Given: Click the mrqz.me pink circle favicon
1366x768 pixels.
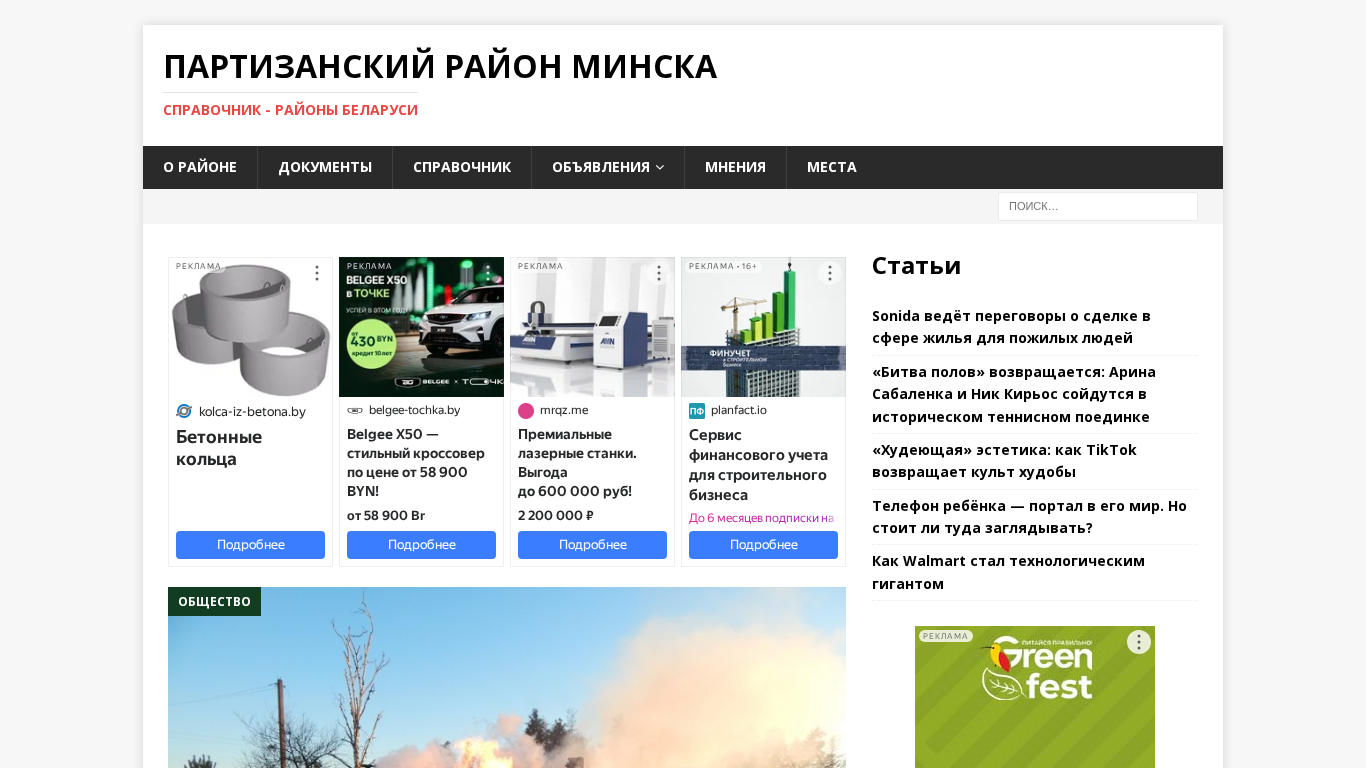Looking at the screenshot, I should click(x=526, y=410).
